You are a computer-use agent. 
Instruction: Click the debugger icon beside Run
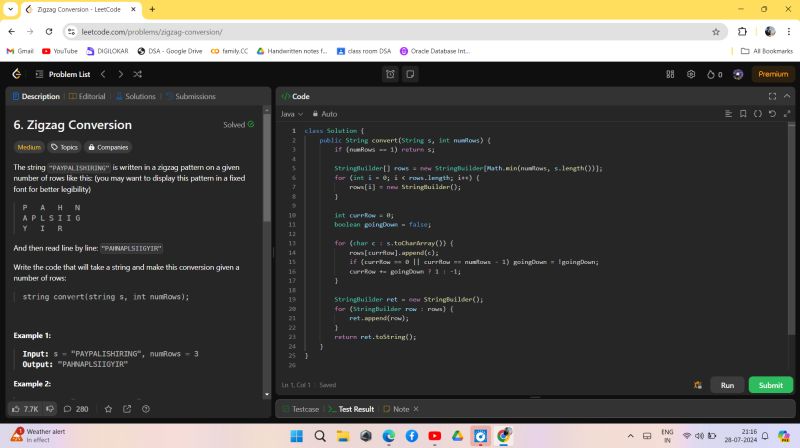point(697,385)
